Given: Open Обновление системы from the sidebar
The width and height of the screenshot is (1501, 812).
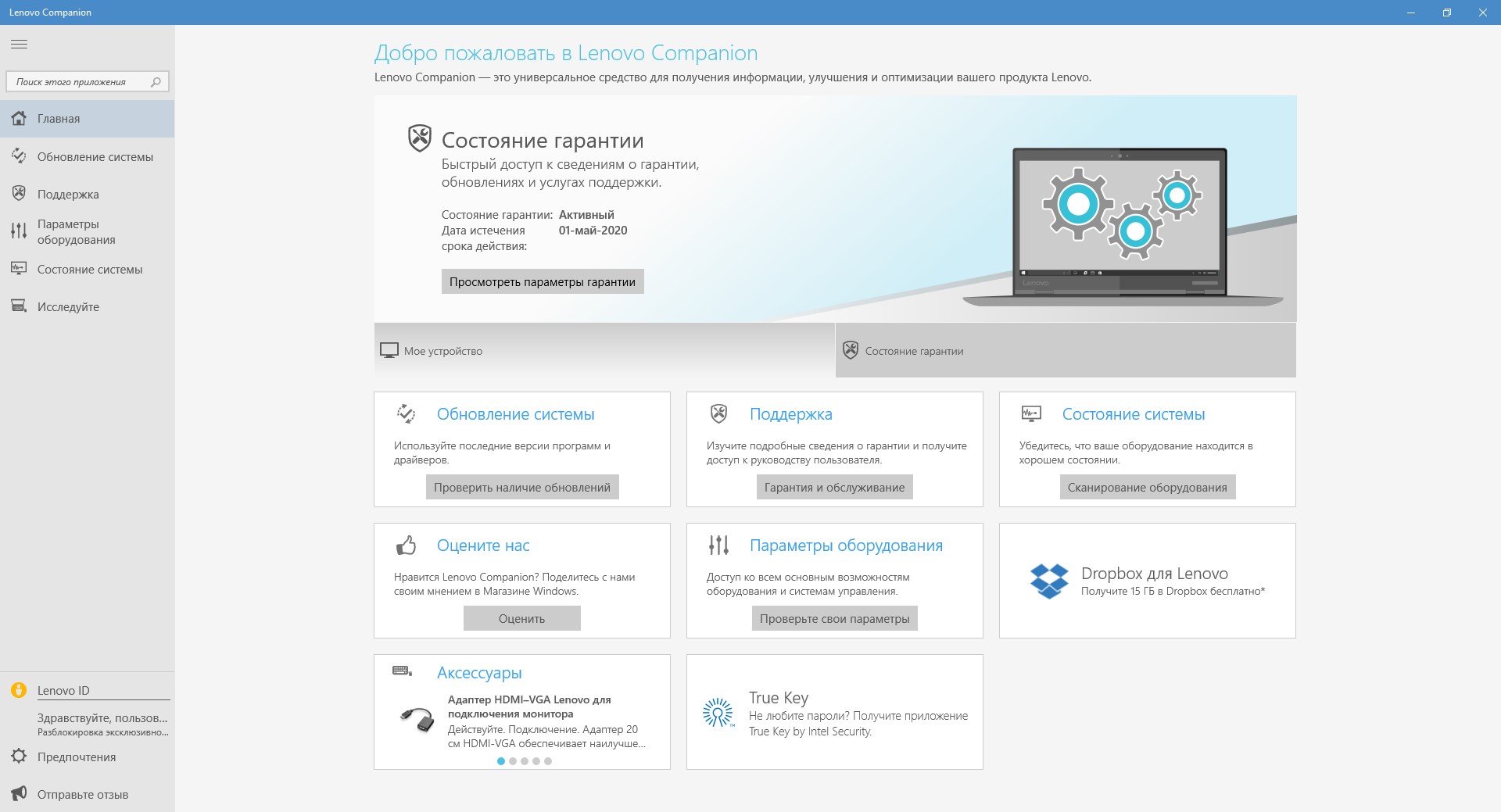Looking at the screenshot, I should 87,156.
